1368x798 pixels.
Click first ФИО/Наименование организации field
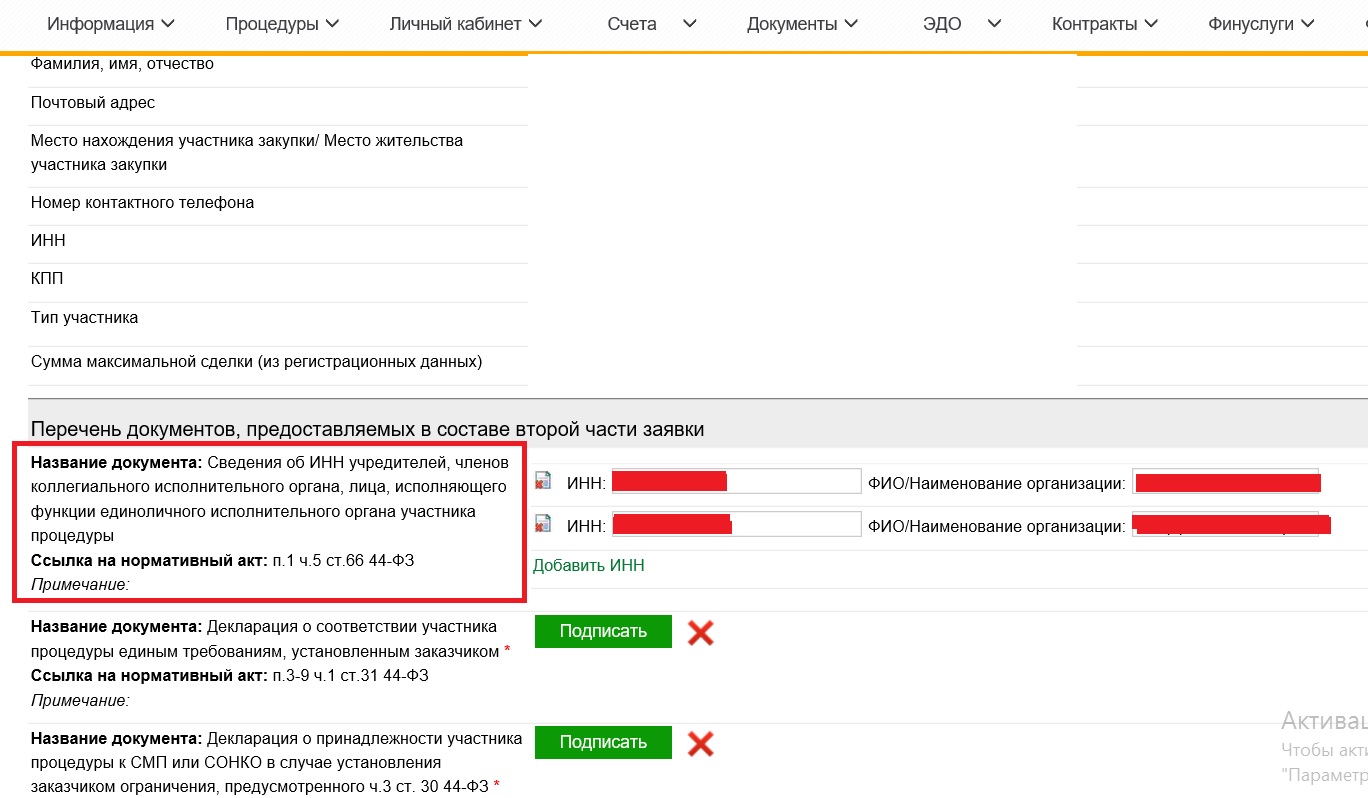pyautogui.click(x=1225, y=482)
